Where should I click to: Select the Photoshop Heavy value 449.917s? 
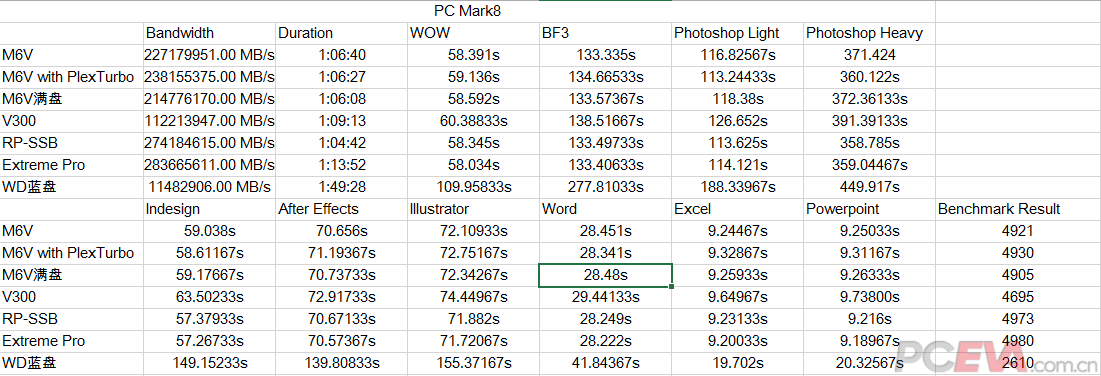coord(869,187)
